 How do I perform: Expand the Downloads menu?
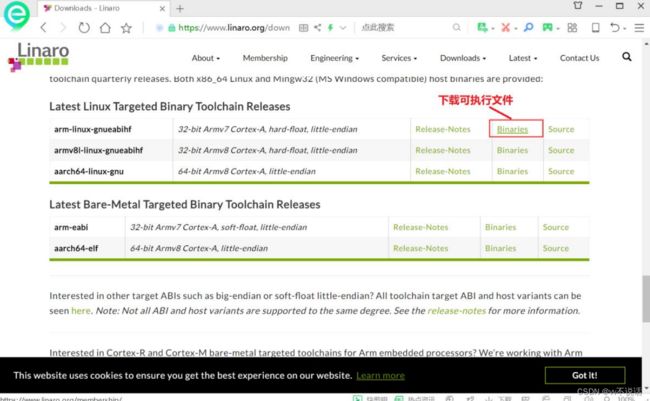pyautogui.click(x=463, y=58)
